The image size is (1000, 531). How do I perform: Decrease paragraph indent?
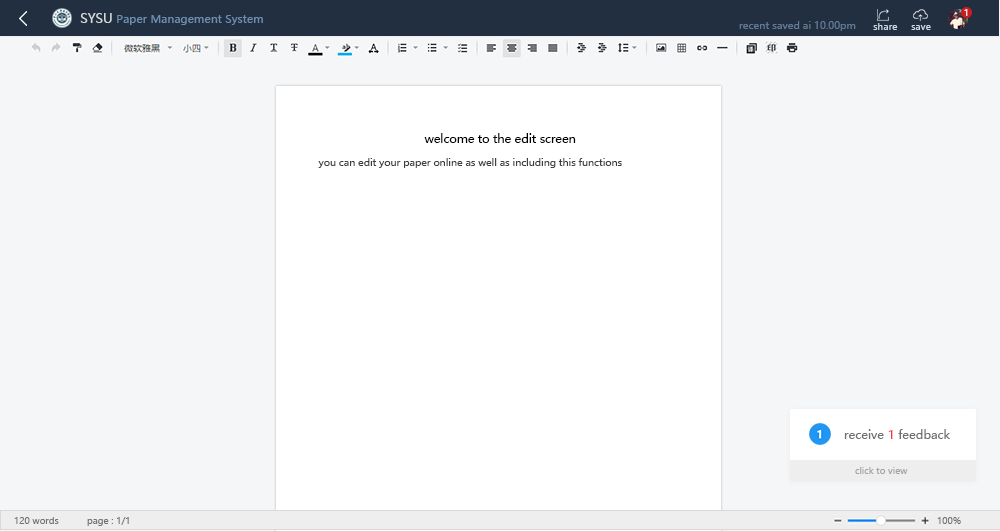point(581,48)
